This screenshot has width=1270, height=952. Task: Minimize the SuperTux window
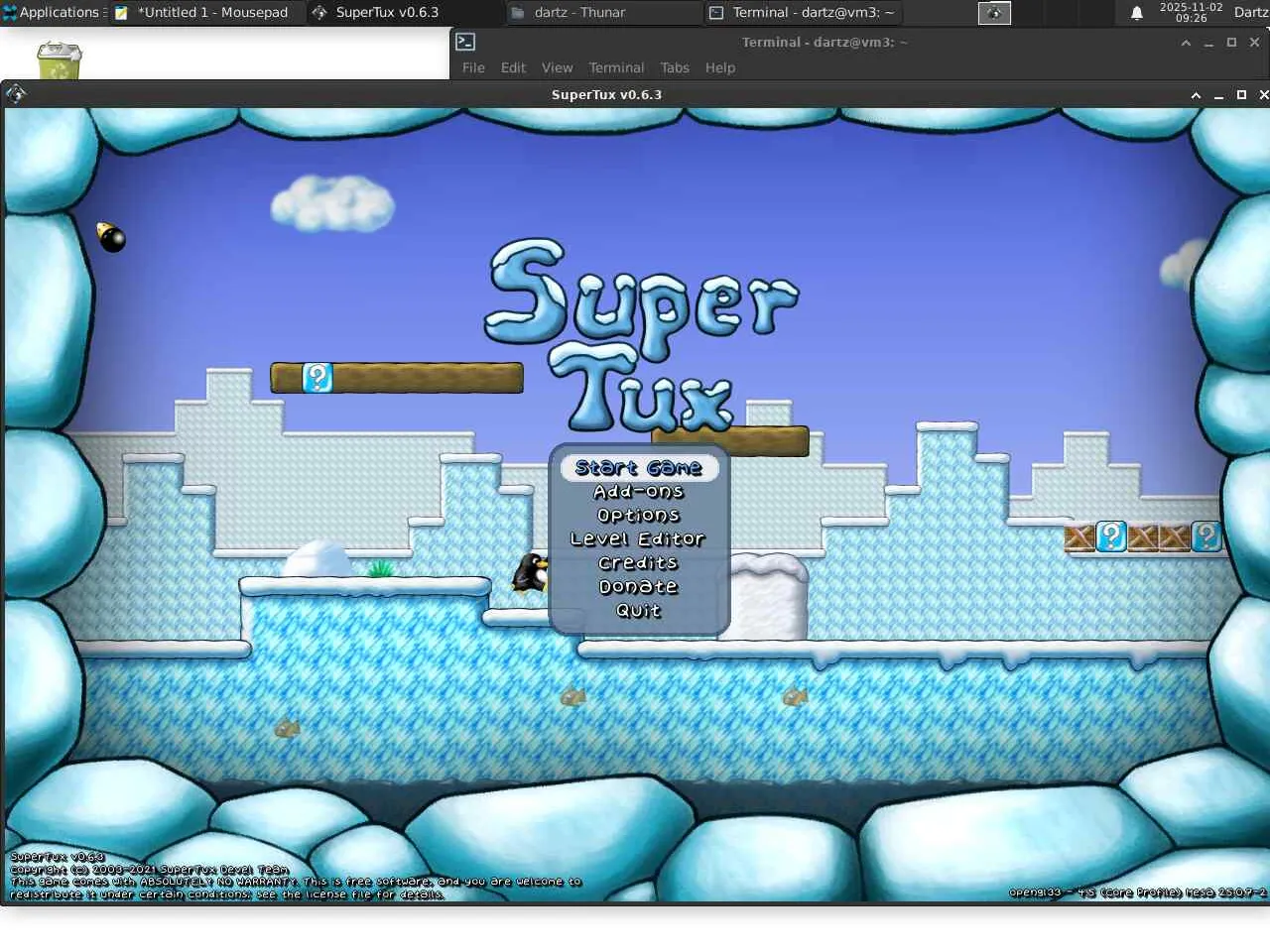(1218, 95)
